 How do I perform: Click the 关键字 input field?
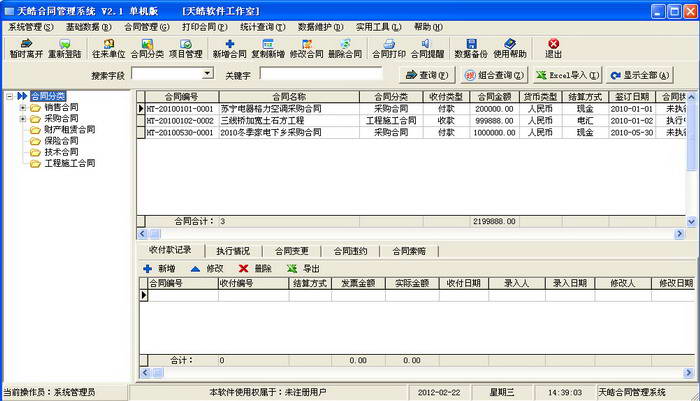pos(321,74)
